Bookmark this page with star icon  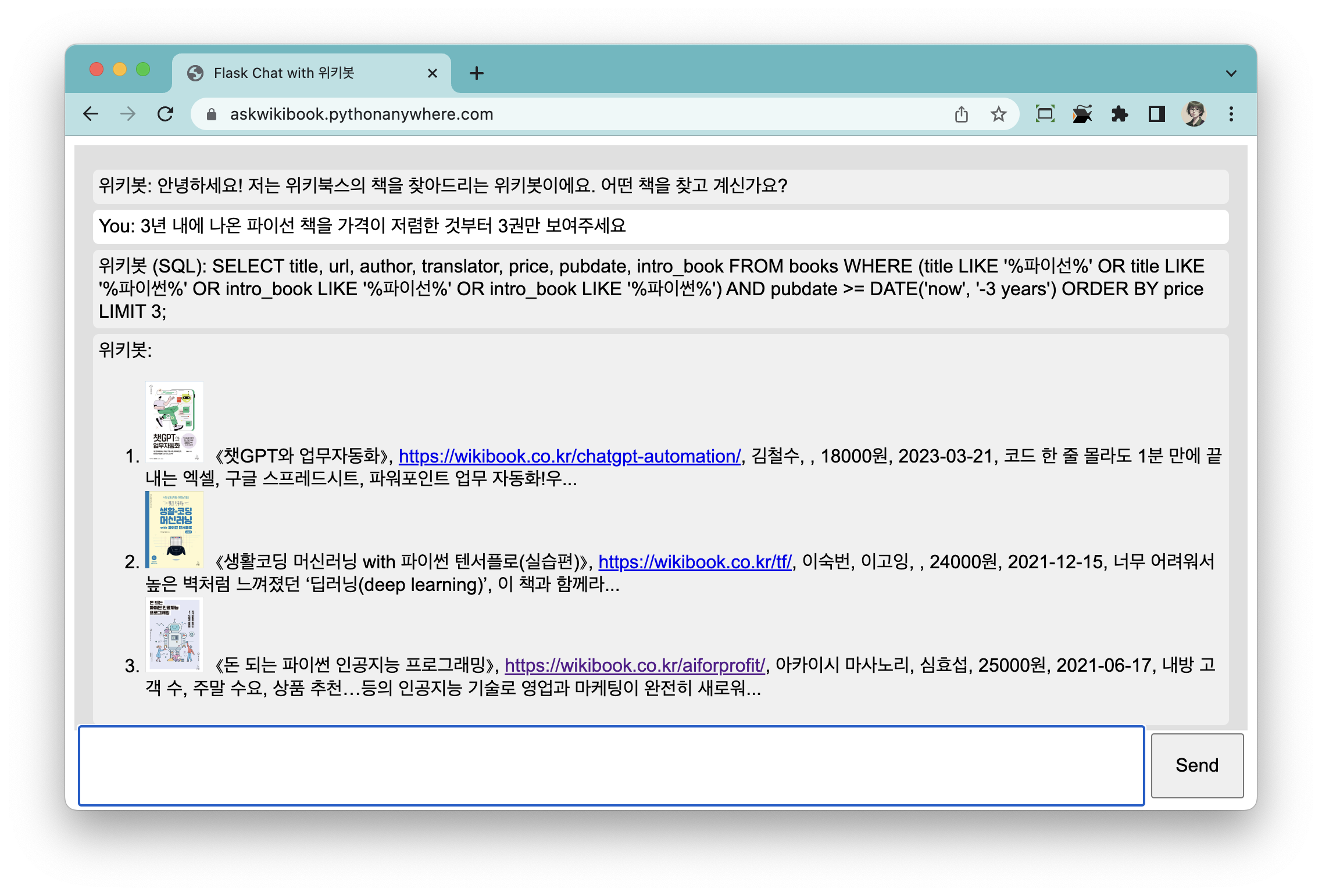click(998, 114)
